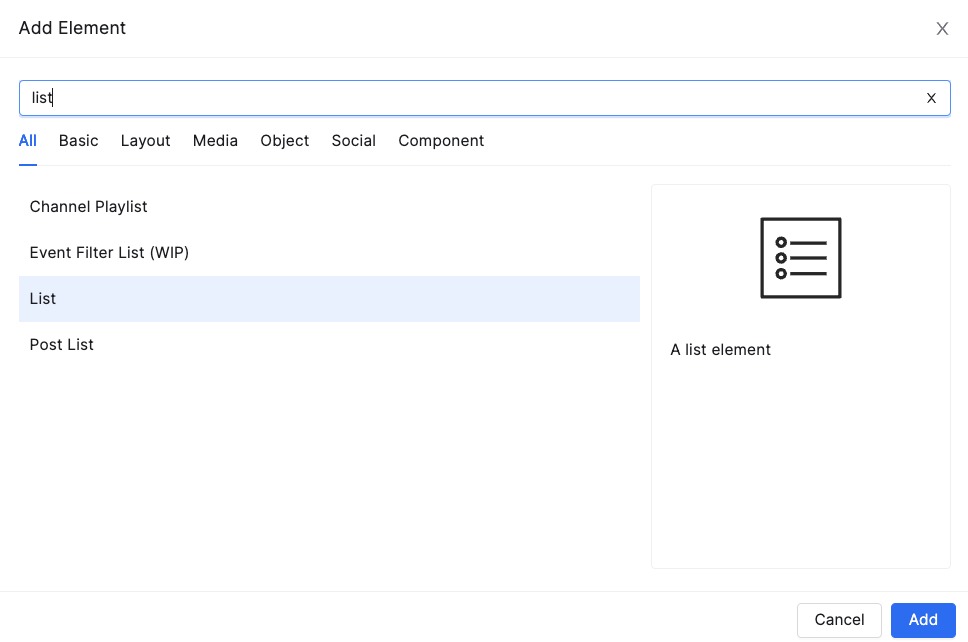Click the 'A list element' description

point(720,350)
